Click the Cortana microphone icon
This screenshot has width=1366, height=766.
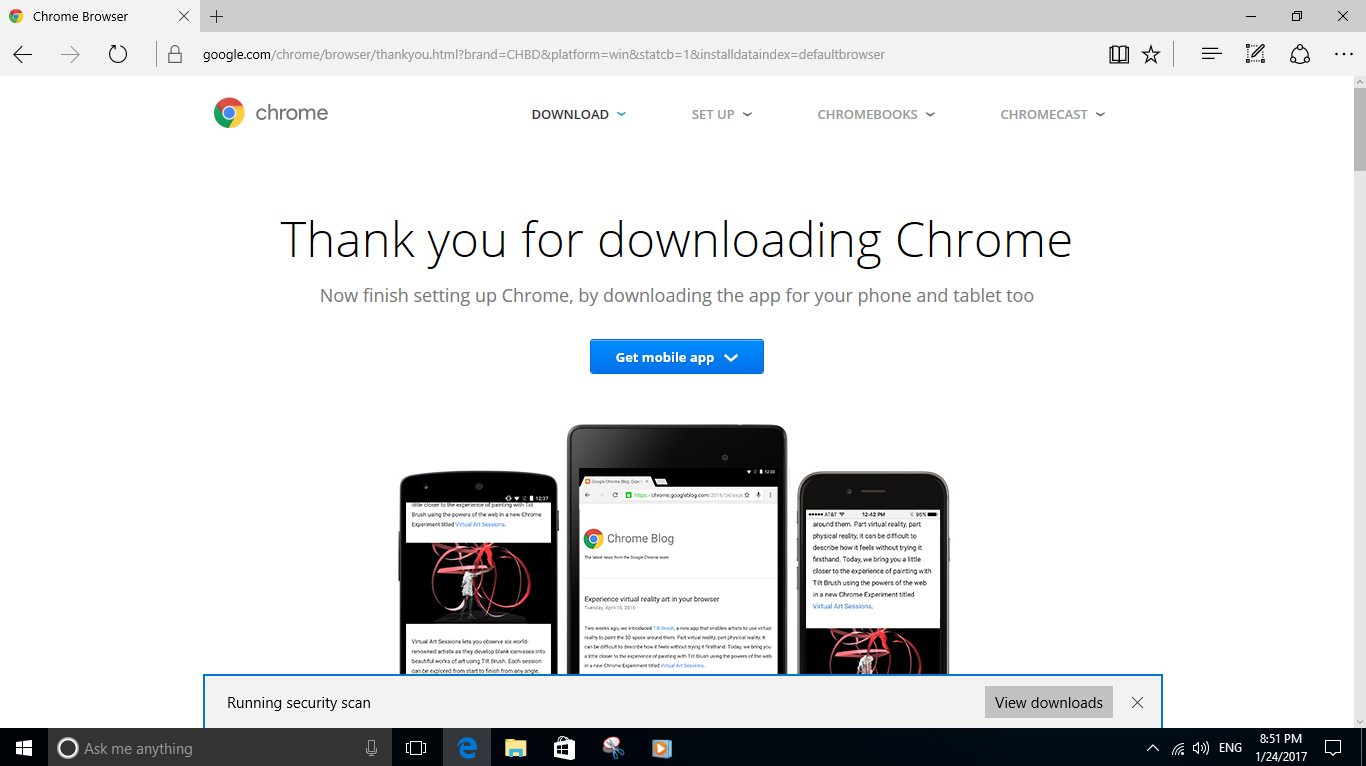click(x=371, y=747)
